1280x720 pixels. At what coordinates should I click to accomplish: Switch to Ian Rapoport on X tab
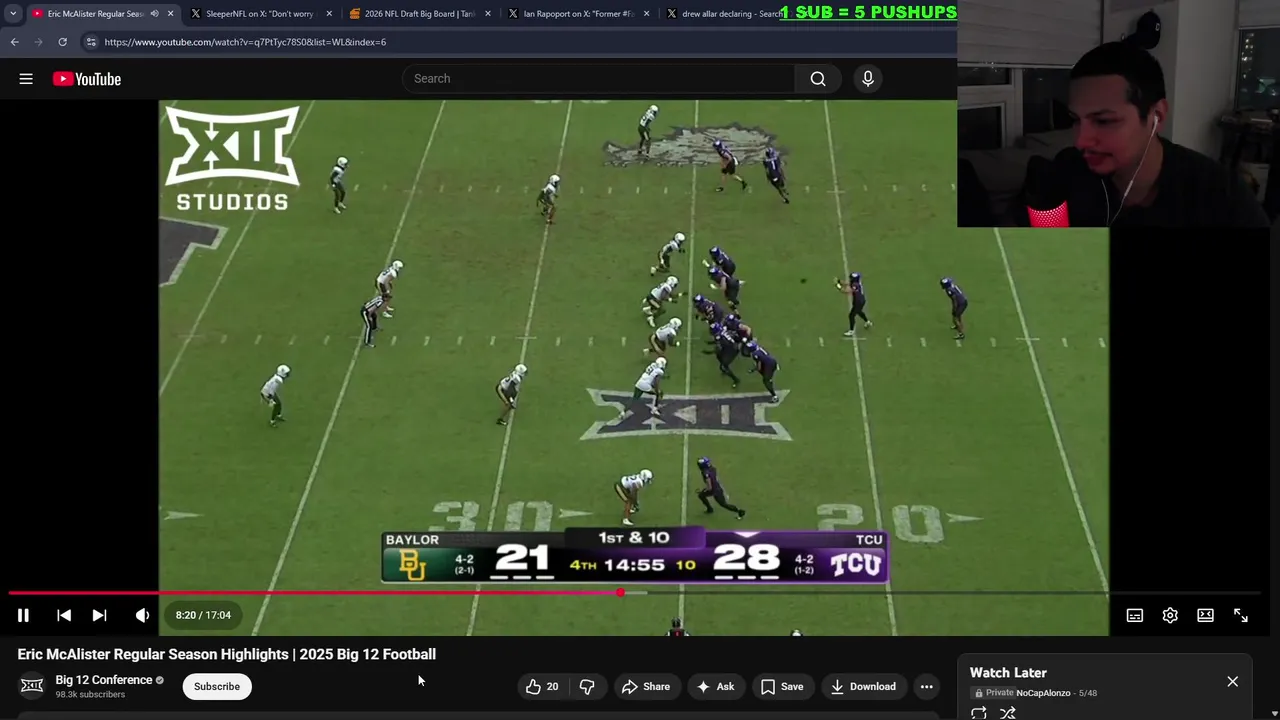[x=578, y=14]
